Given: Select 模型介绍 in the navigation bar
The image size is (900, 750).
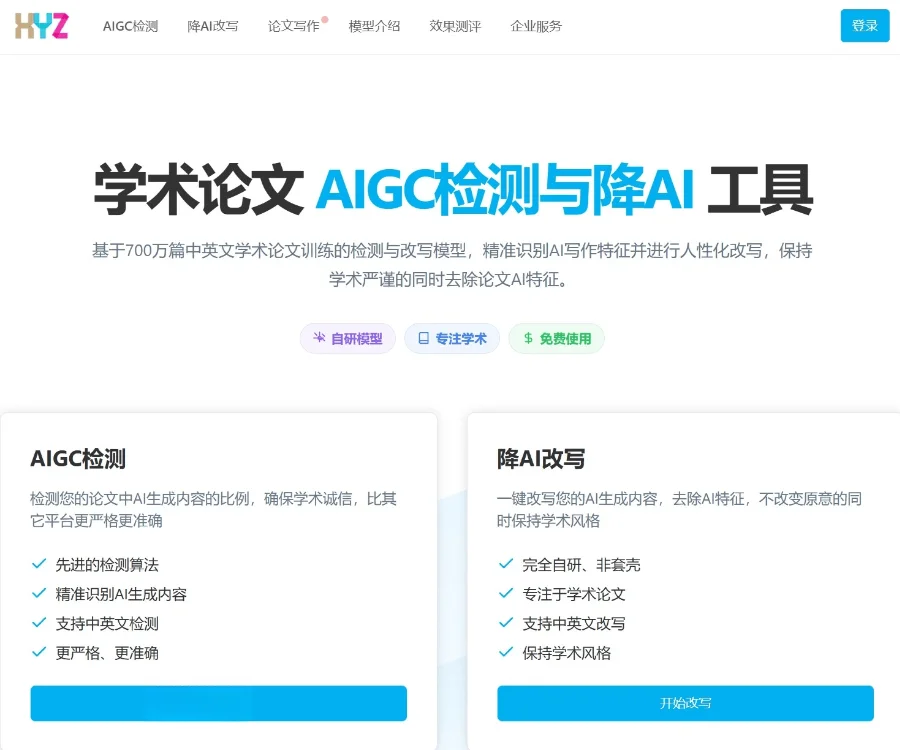Looking at the screenshot, I should 374,26.
